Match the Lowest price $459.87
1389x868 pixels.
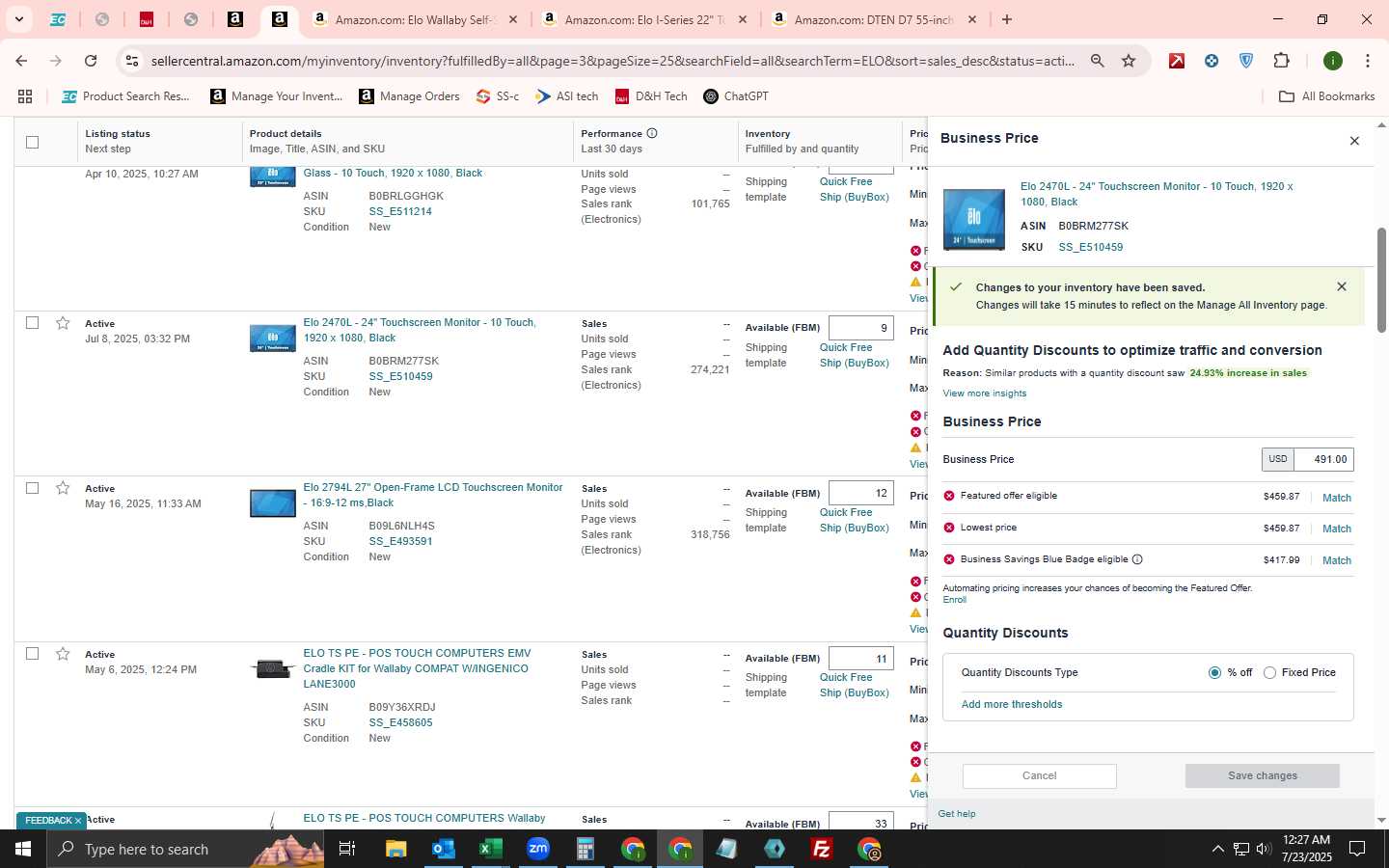pyautogui.click(x=1336, y=529)
